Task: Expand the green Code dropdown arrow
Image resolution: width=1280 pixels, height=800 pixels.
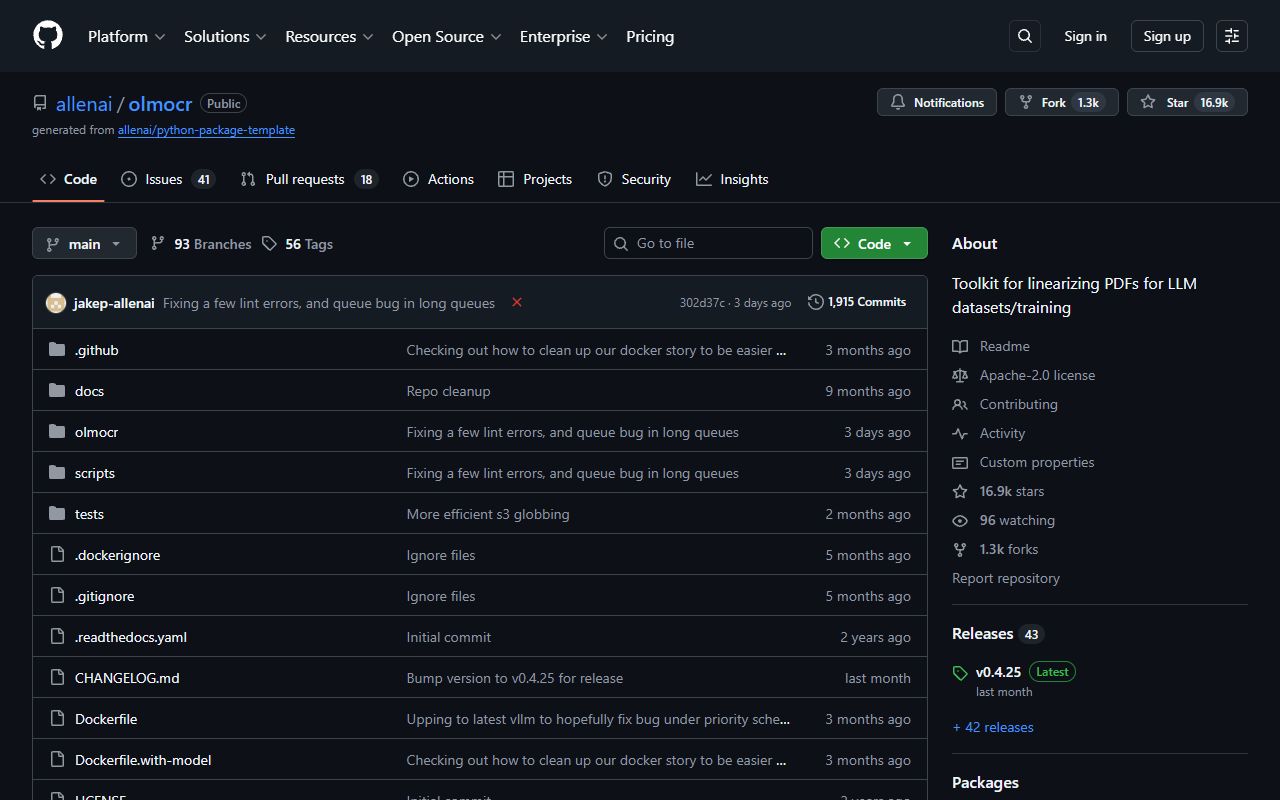Action: (907, 243)
